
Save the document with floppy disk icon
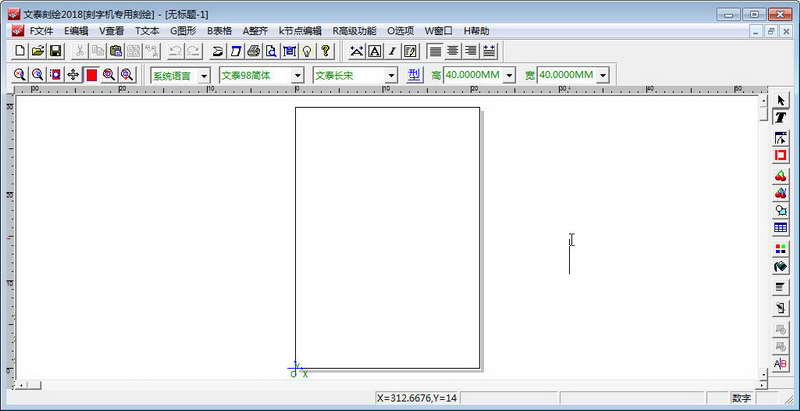coord(55,51)
